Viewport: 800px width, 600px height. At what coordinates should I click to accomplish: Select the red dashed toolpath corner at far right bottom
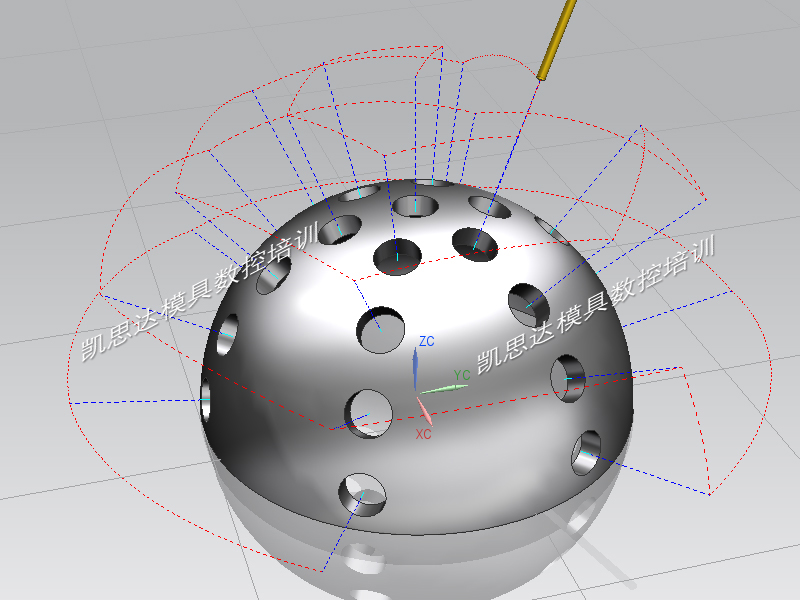[x=709, y=494]
